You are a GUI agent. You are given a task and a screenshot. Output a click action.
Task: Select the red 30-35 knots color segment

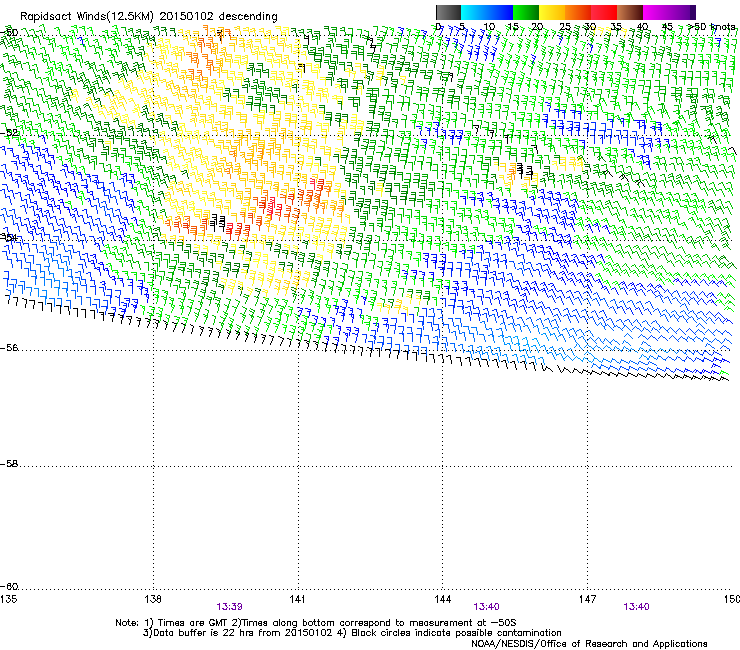[604, 12]
